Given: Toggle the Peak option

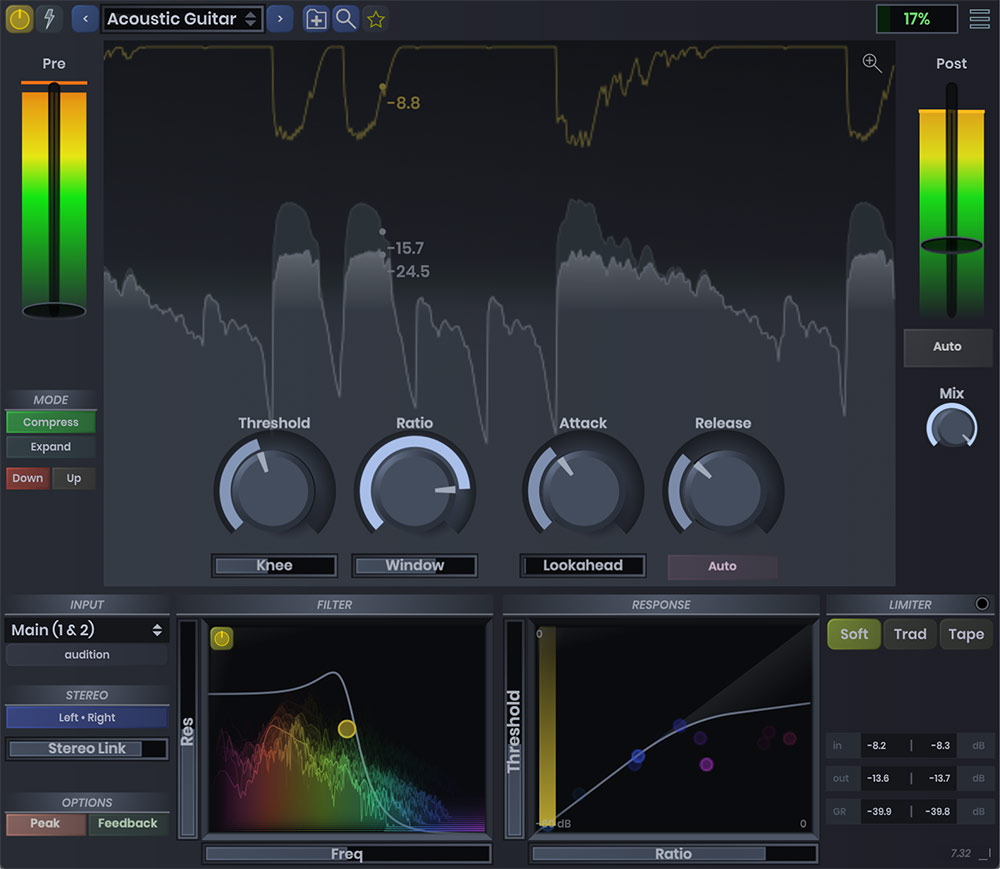Looking at the screenshot, I should click(45, 824).
